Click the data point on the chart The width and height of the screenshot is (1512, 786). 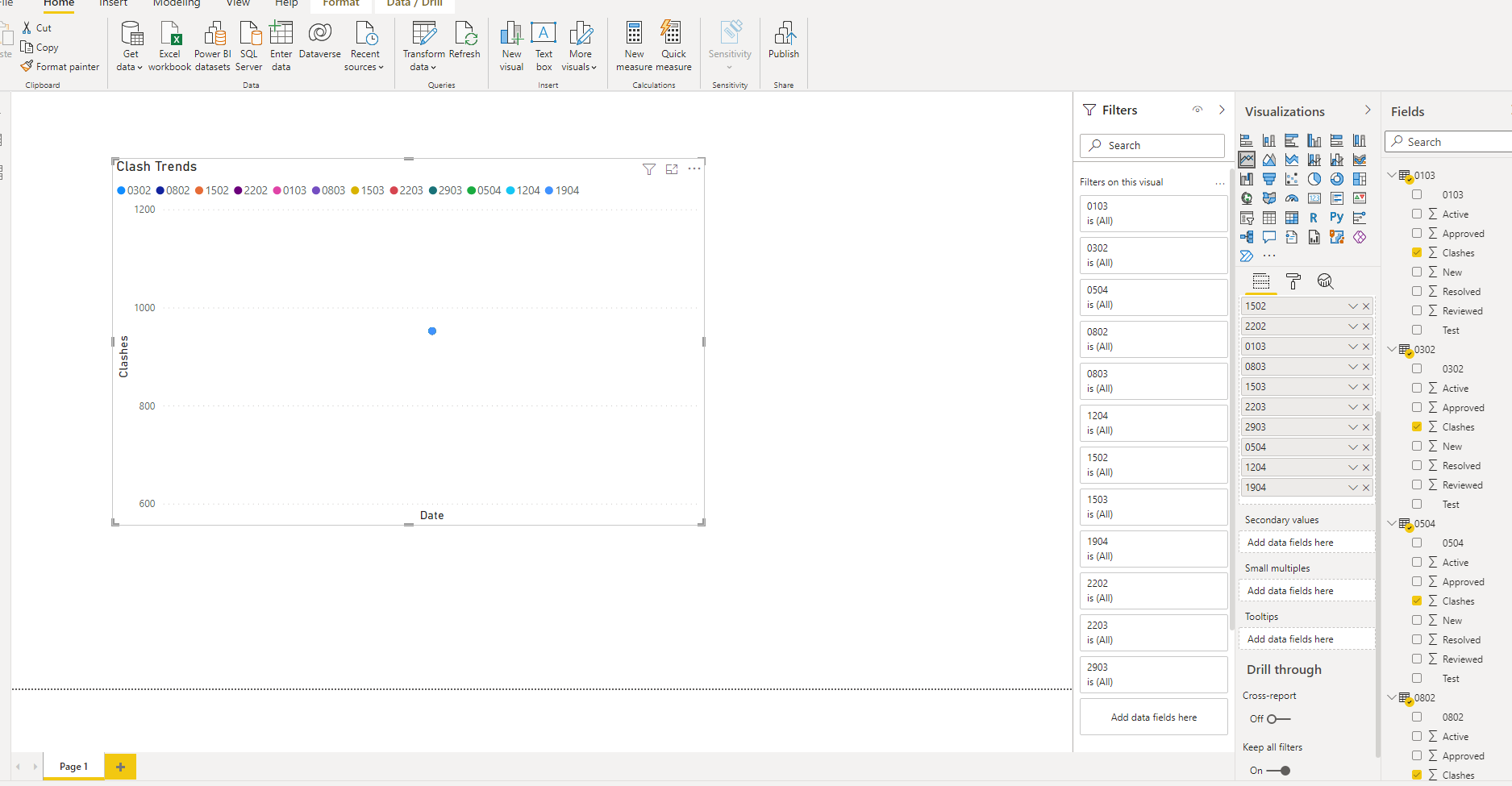pyautogui.click(x=432, y=331)
